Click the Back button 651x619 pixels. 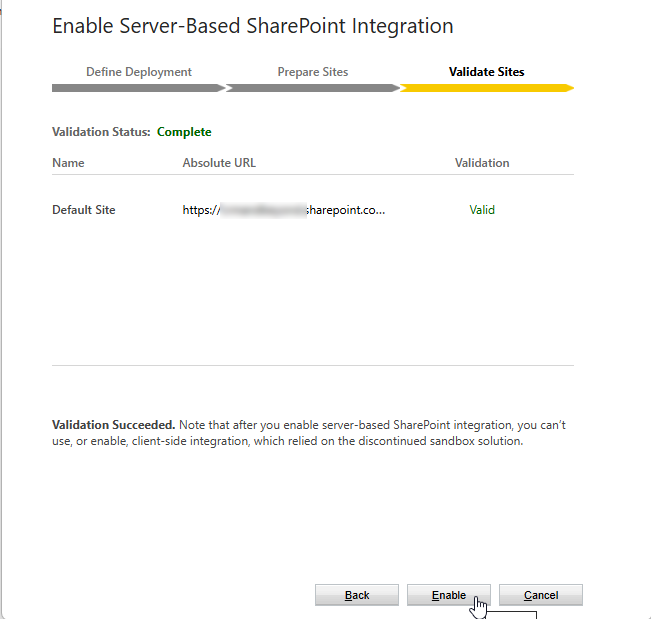[357, 595]
